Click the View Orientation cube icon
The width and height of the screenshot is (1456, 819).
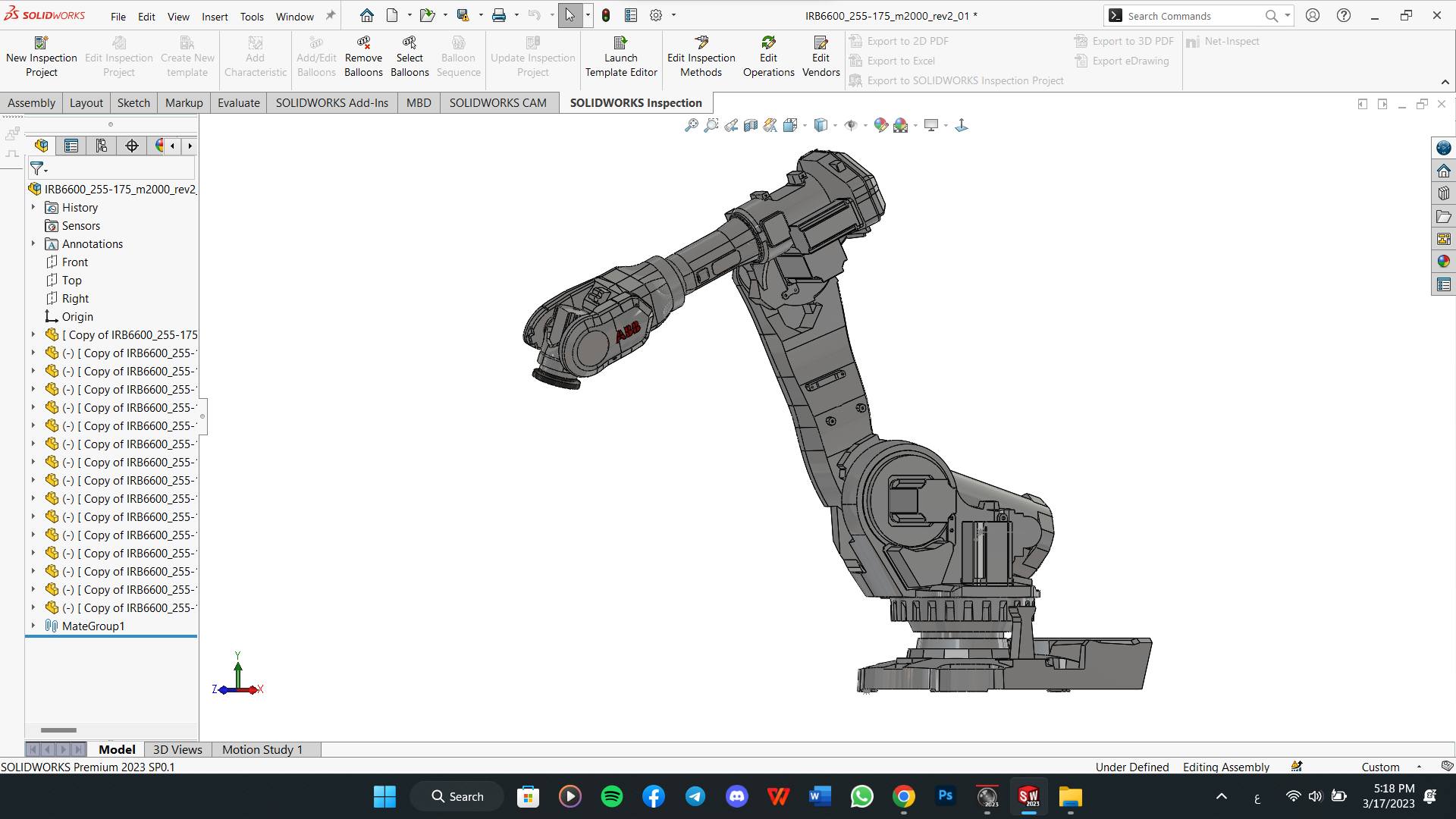click(x=790, y=125)
